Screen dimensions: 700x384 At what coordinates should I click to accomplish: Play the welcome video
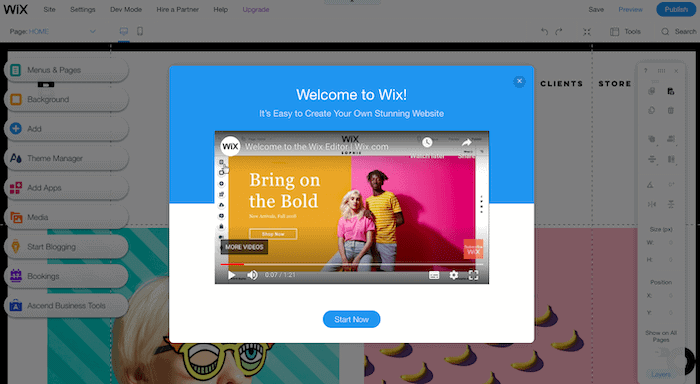click(231, 275)
